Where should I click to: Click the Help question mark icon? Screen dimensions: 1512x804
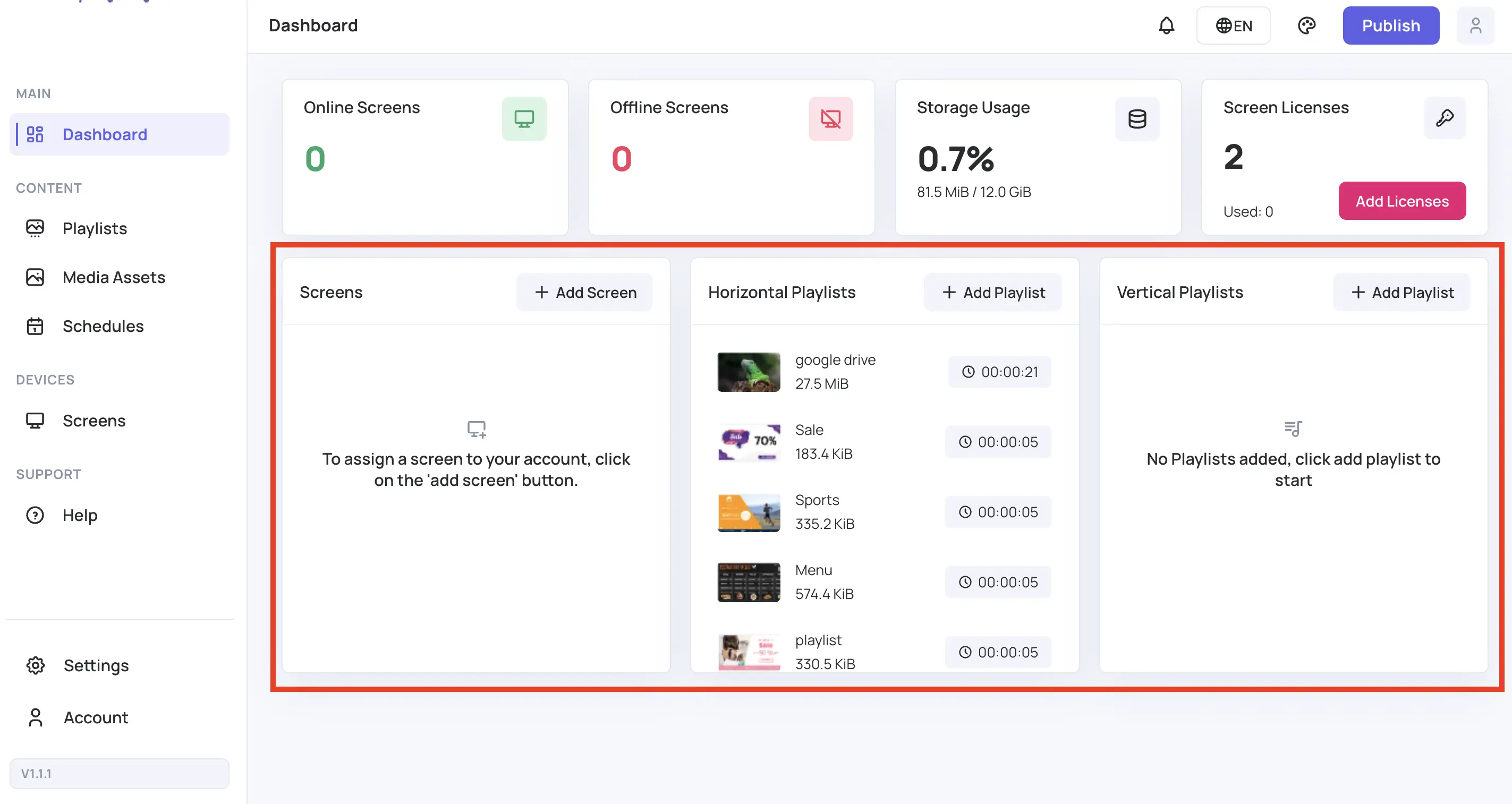(35, 515)
